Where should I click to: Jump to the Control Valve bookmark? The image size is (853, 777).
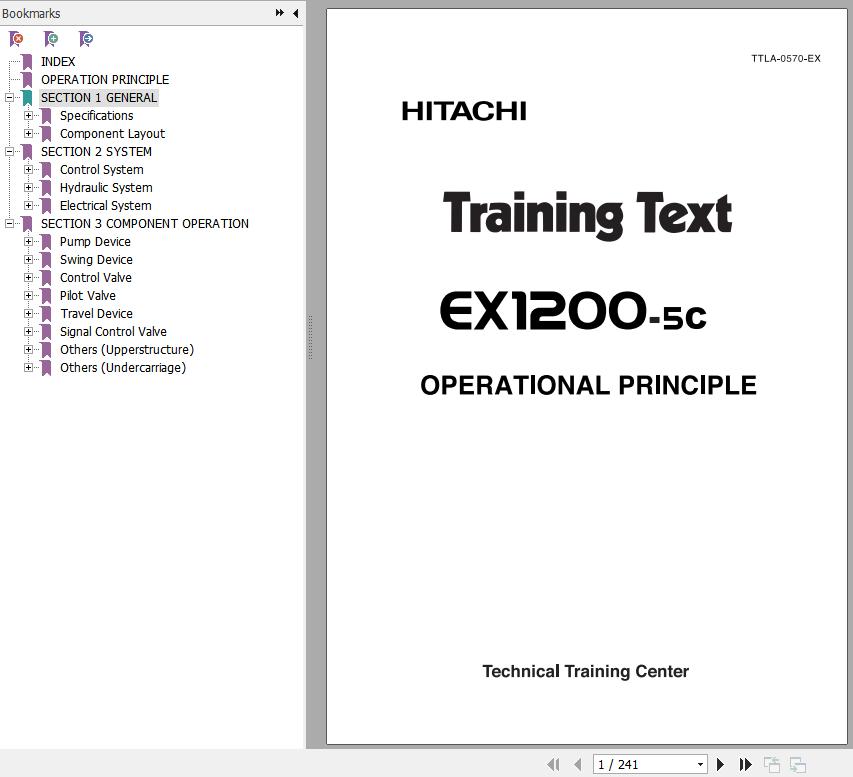tap(96, 278)
